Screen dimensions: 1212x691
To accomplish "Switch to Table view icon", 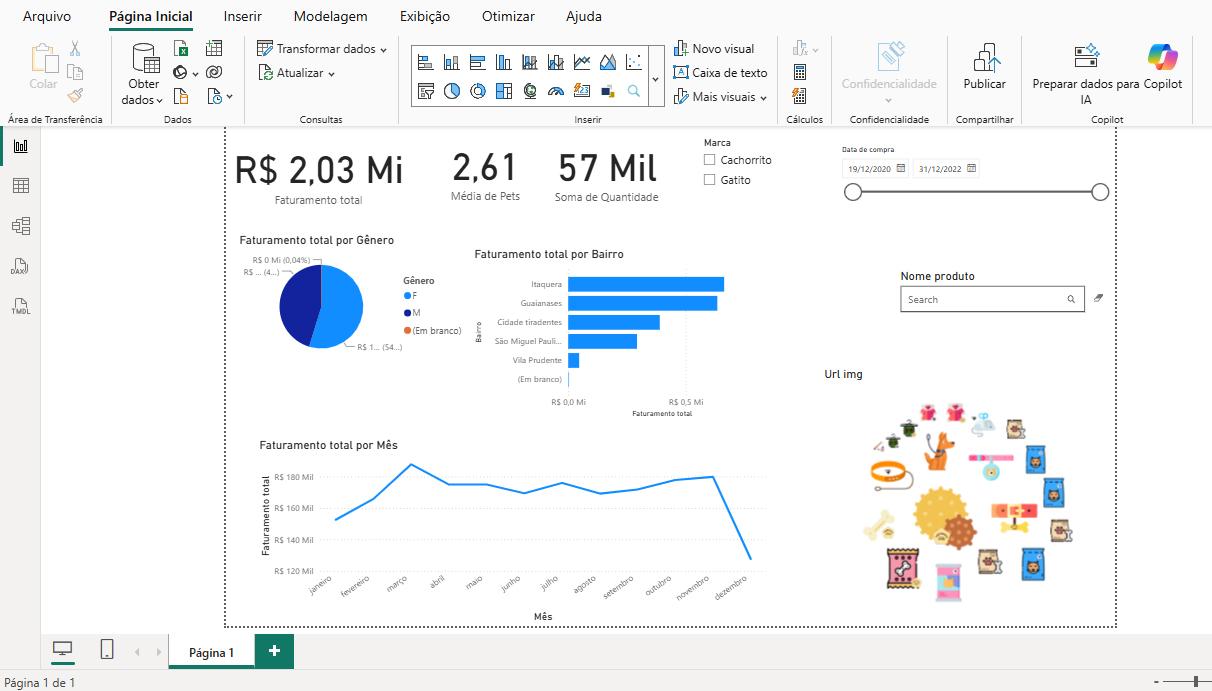I will (20, 186).
